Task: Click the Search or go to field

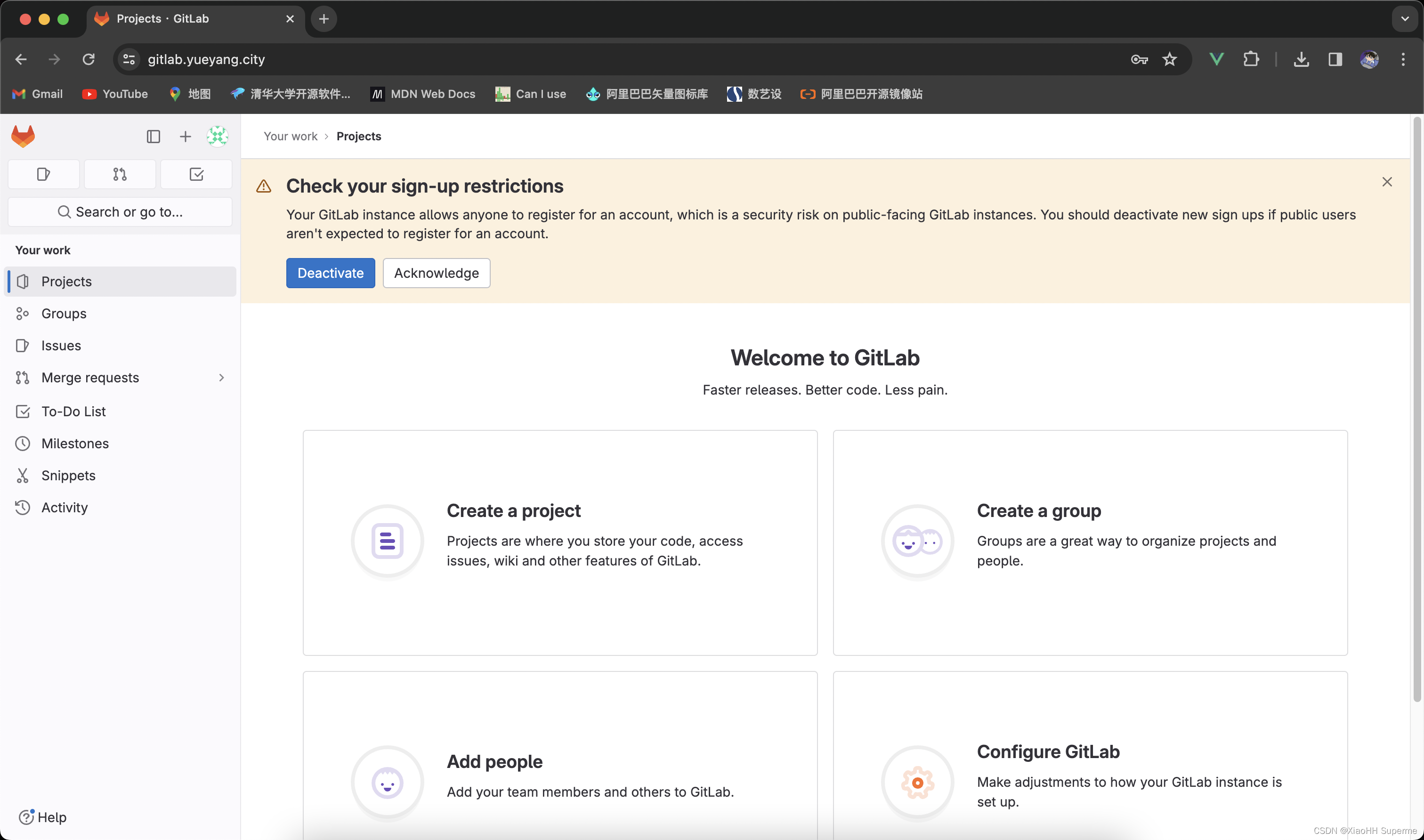Action: pos(120,212)
